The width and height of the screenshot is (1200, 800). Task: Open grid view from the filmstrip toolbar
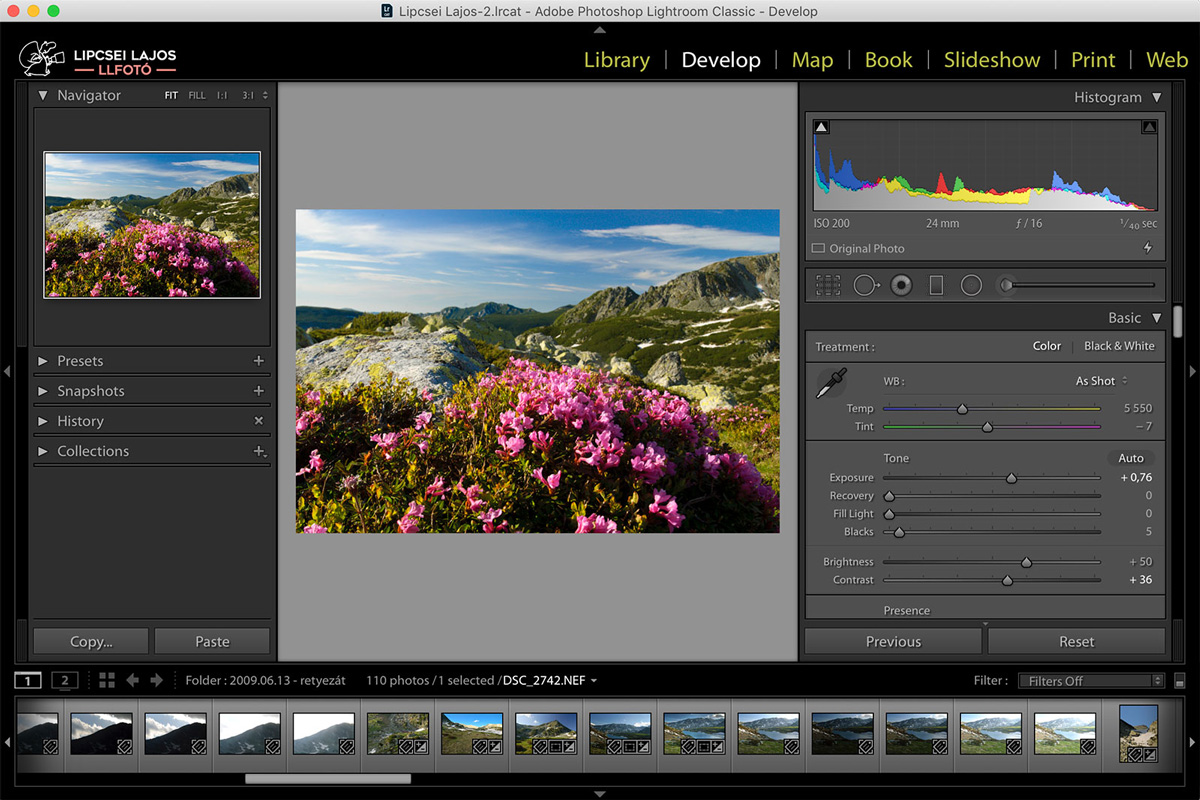(x=107, y=680)
